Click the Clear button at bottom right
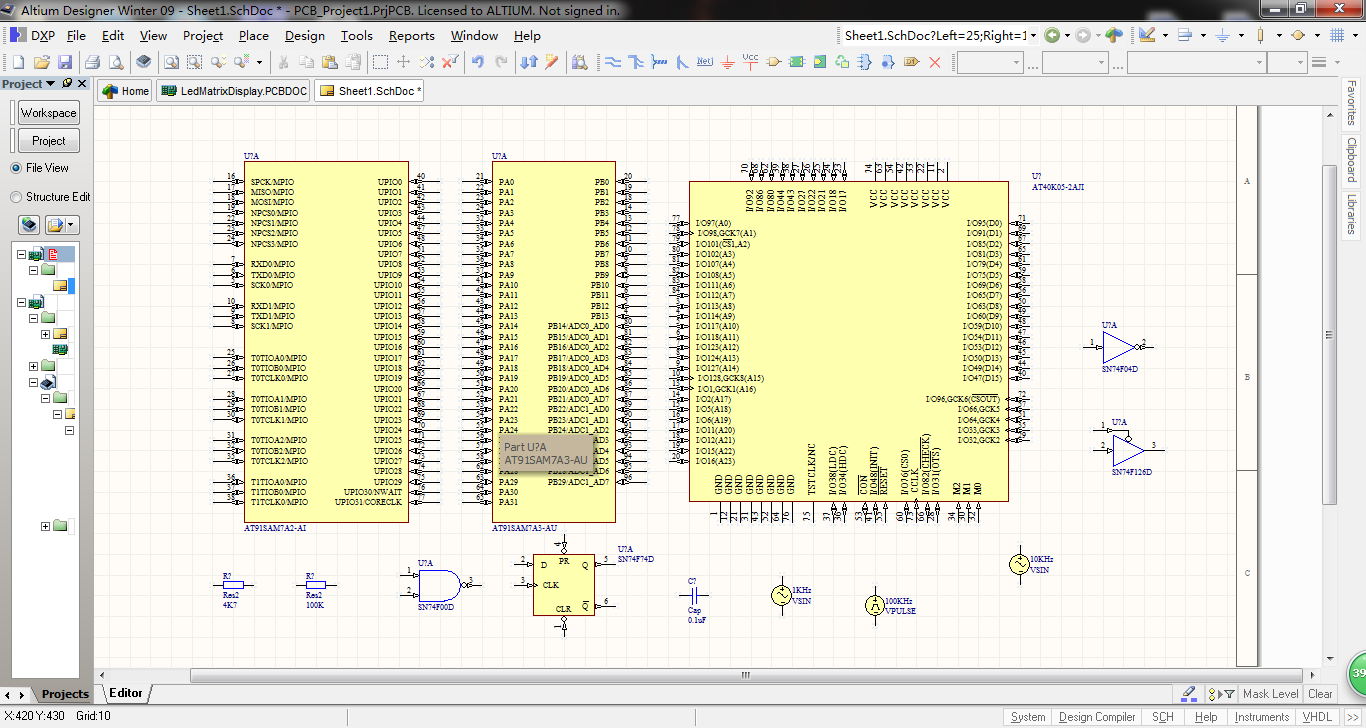Image resolution: width=1366 pixels, height=728 pixels. click(1320, 694)
